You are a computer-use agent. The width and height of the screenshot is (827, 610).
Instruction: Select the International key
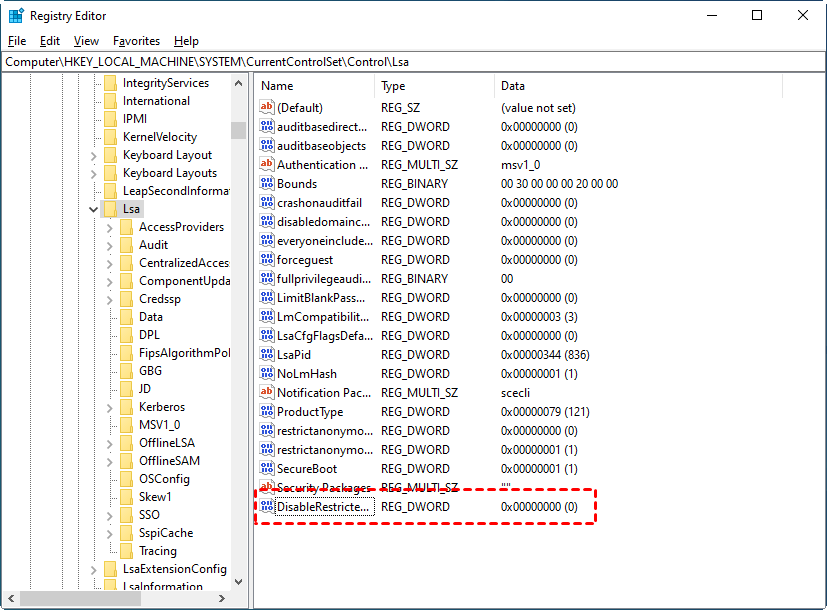point(156,101)
